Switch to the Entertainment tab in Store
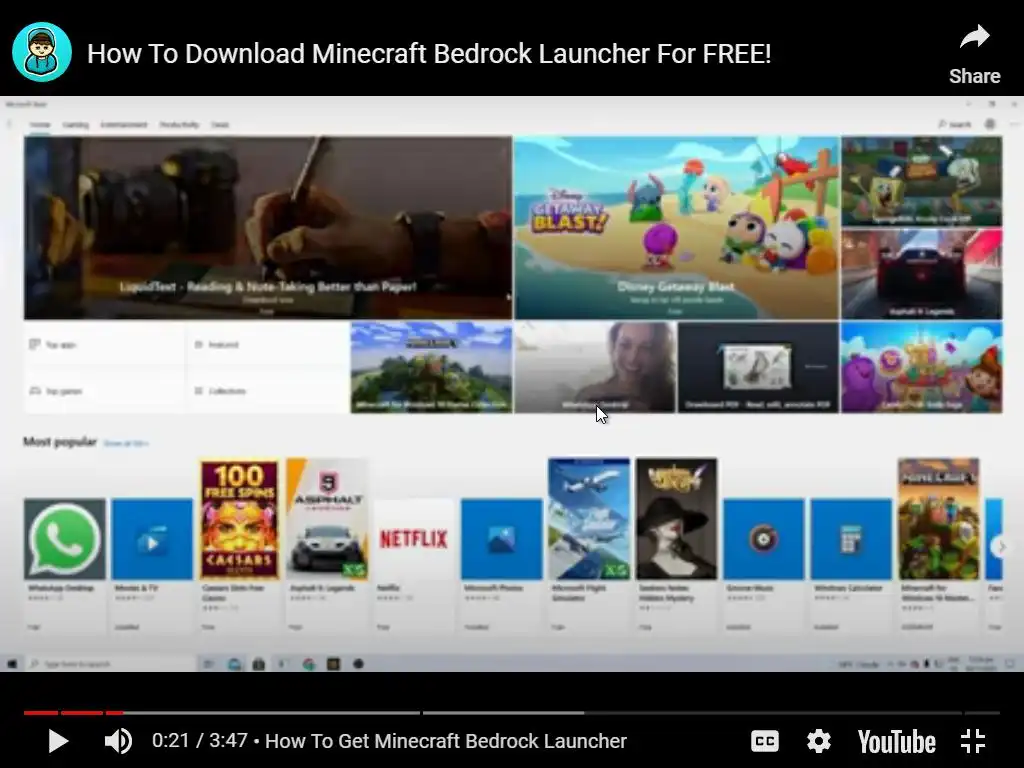Screen dimensions: 1024x768 coord(123,125)
